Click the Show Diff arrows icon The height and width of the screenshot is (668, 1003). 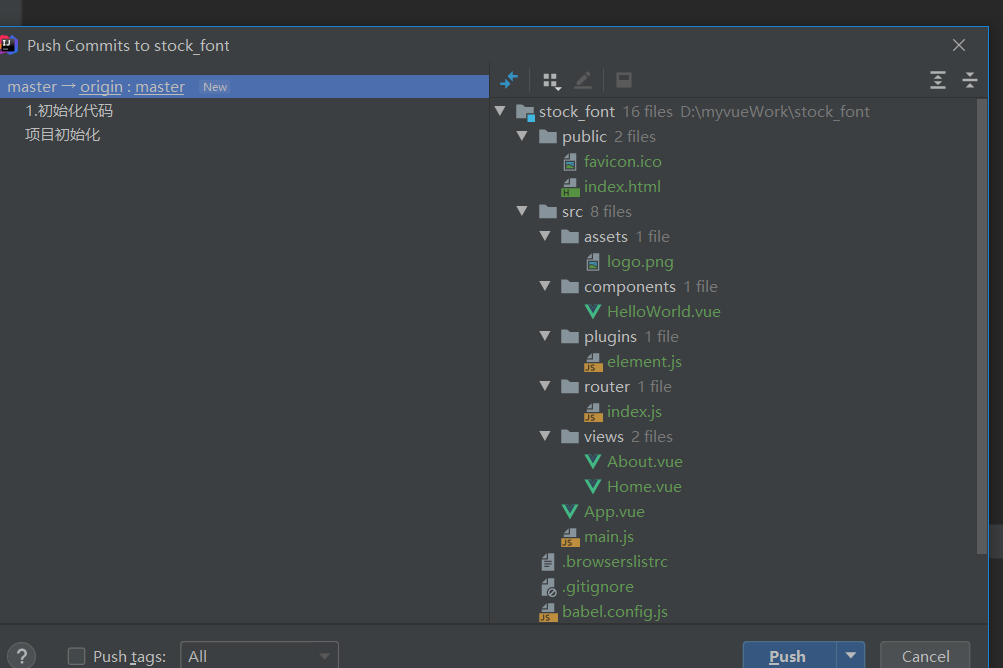[x=509, y=80]
